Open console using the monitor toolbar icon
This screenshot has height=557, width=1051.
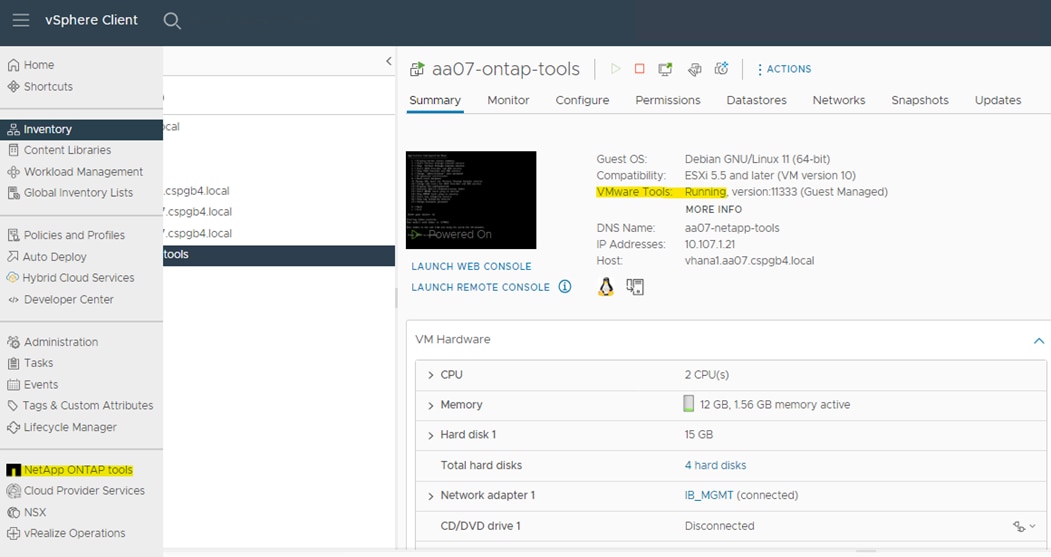[665, 68]
